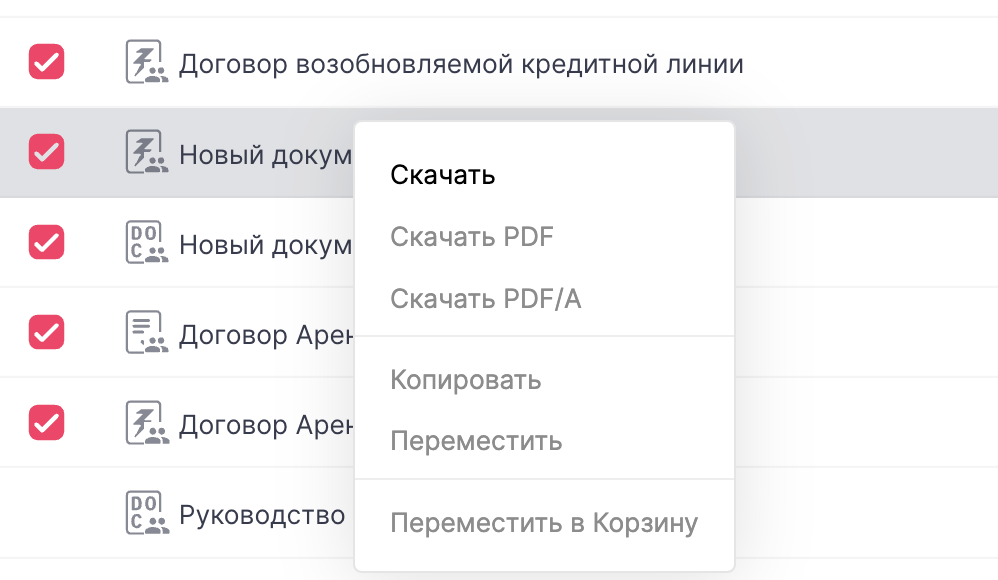Open the Руководство document name
The width and height of the screenshot is (998, 580).
[x=262, y=516]
